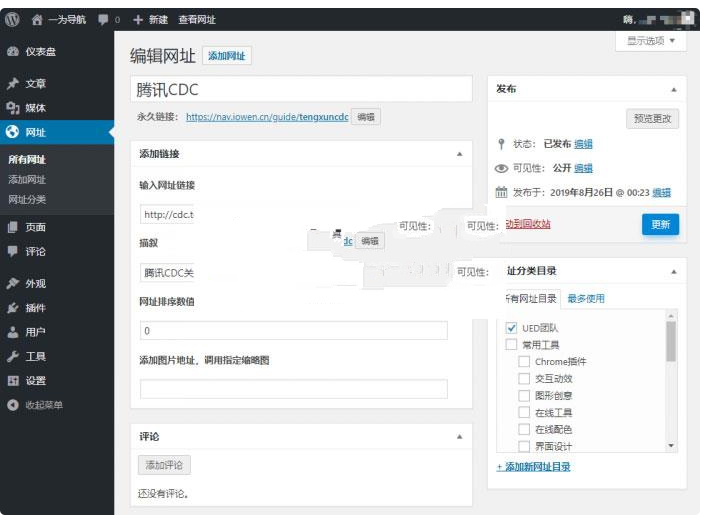Screen dimensions: 705x526
Task: Click the comments bubble icon in top bar
Action: pyautogui.click(x=103, y=19)
